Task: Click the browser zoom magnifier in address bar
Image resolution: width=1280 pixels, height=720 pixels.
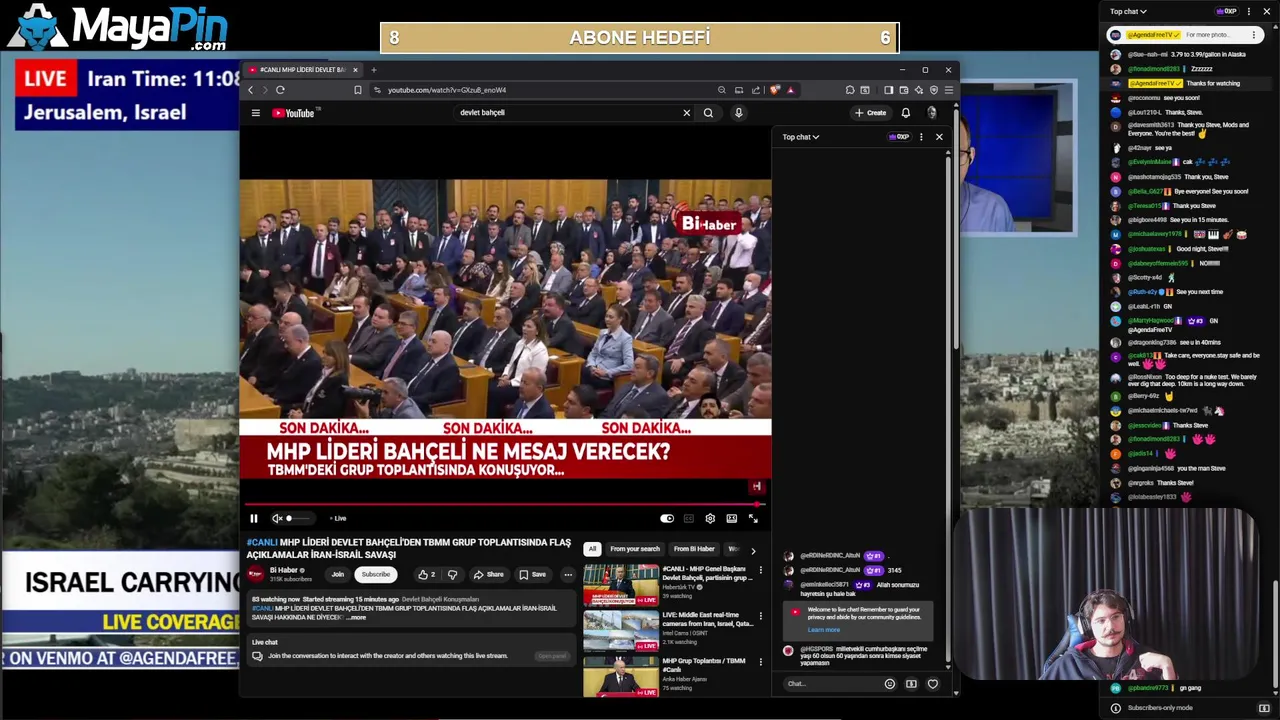Action: coord(721,90)
